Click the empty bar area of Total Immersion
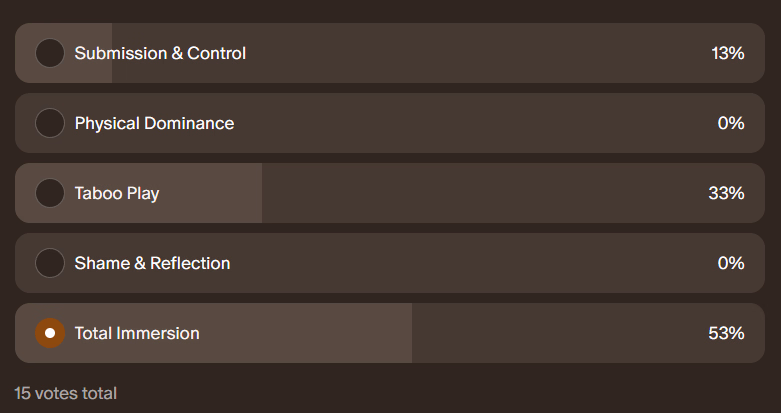 (550, 333)
